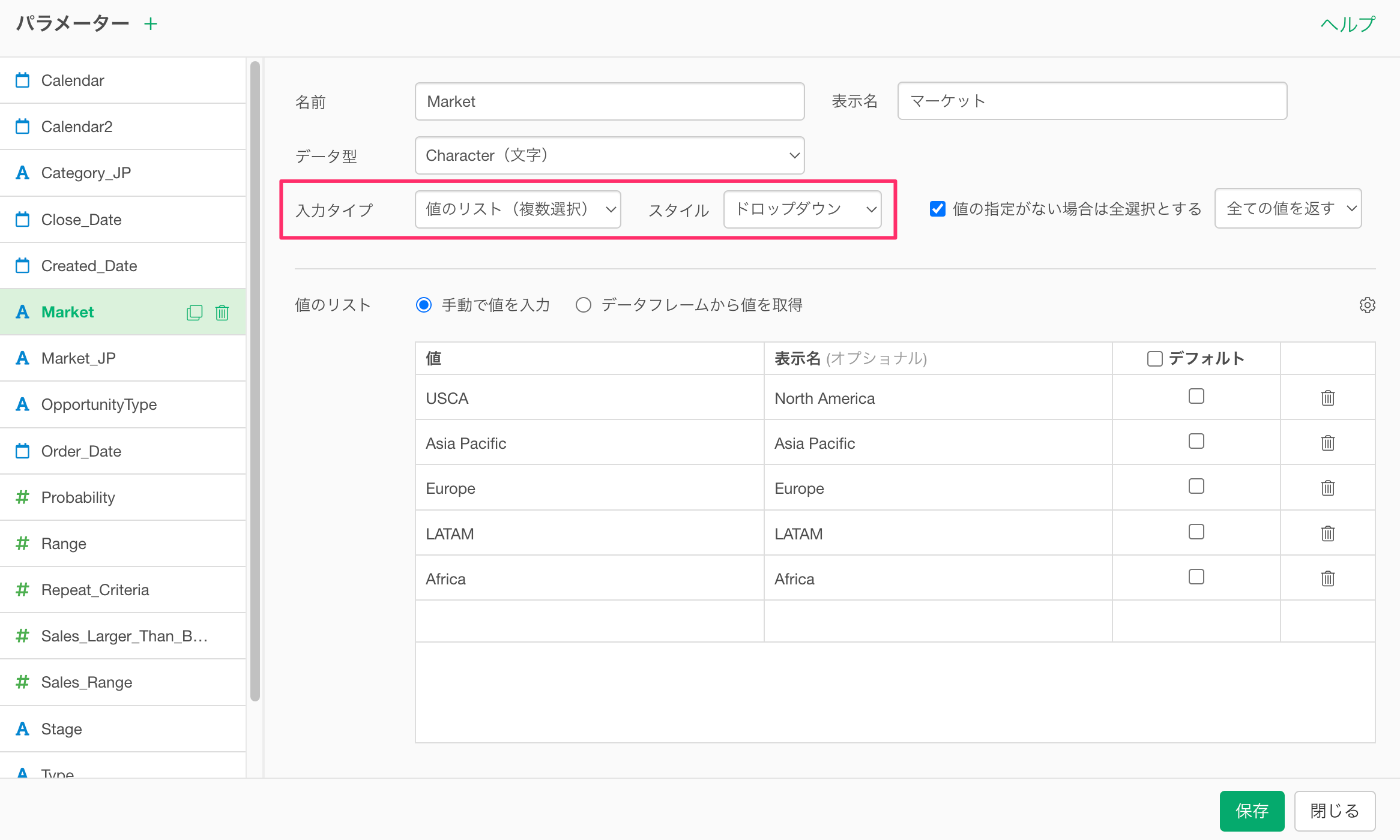Toggle 値の指定がない場合は全選択とする checkbox
Screen dimensions: 1400x840
point(937,209)
